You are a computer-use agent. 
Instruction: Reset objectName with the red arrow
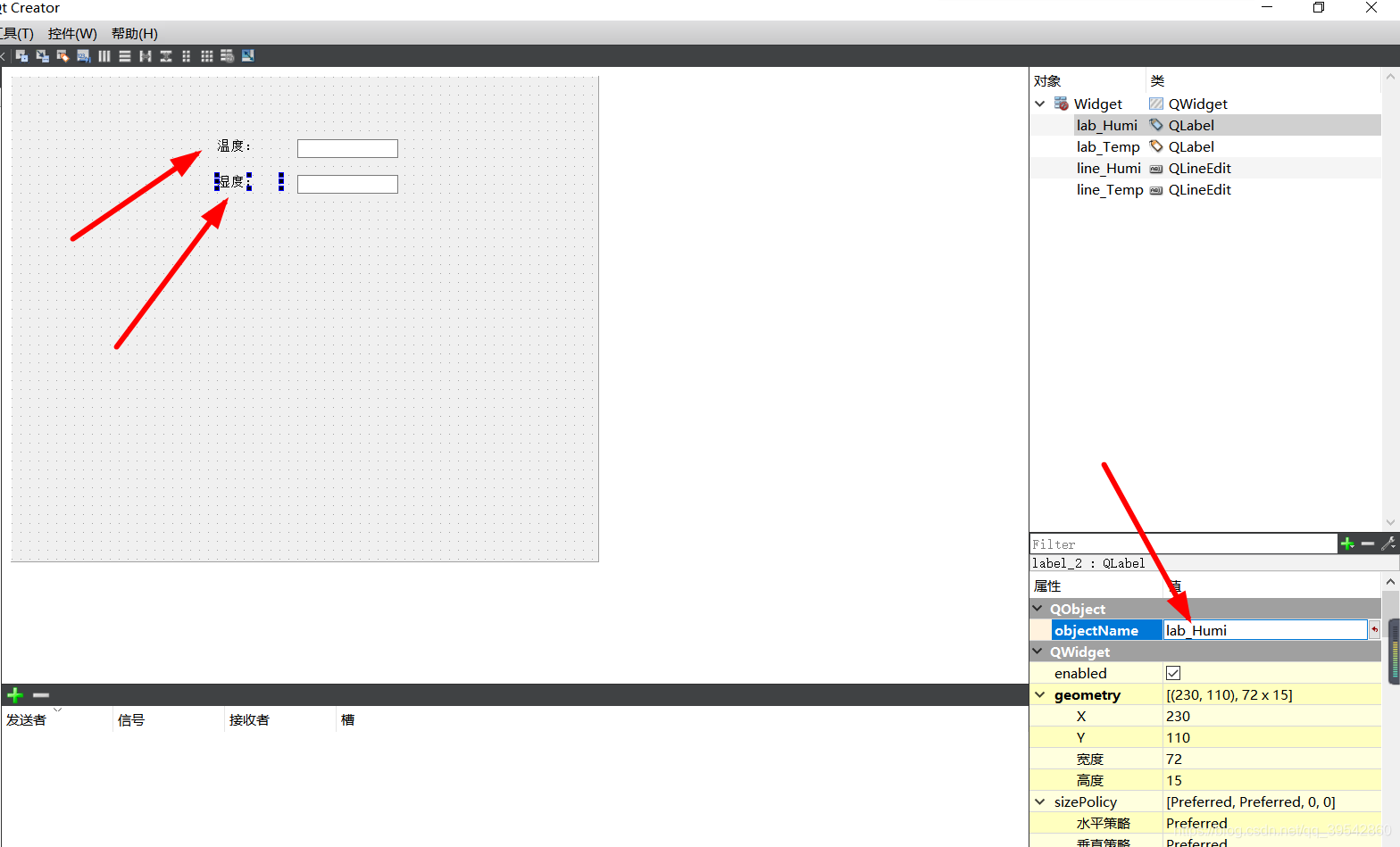point(1375,630)
